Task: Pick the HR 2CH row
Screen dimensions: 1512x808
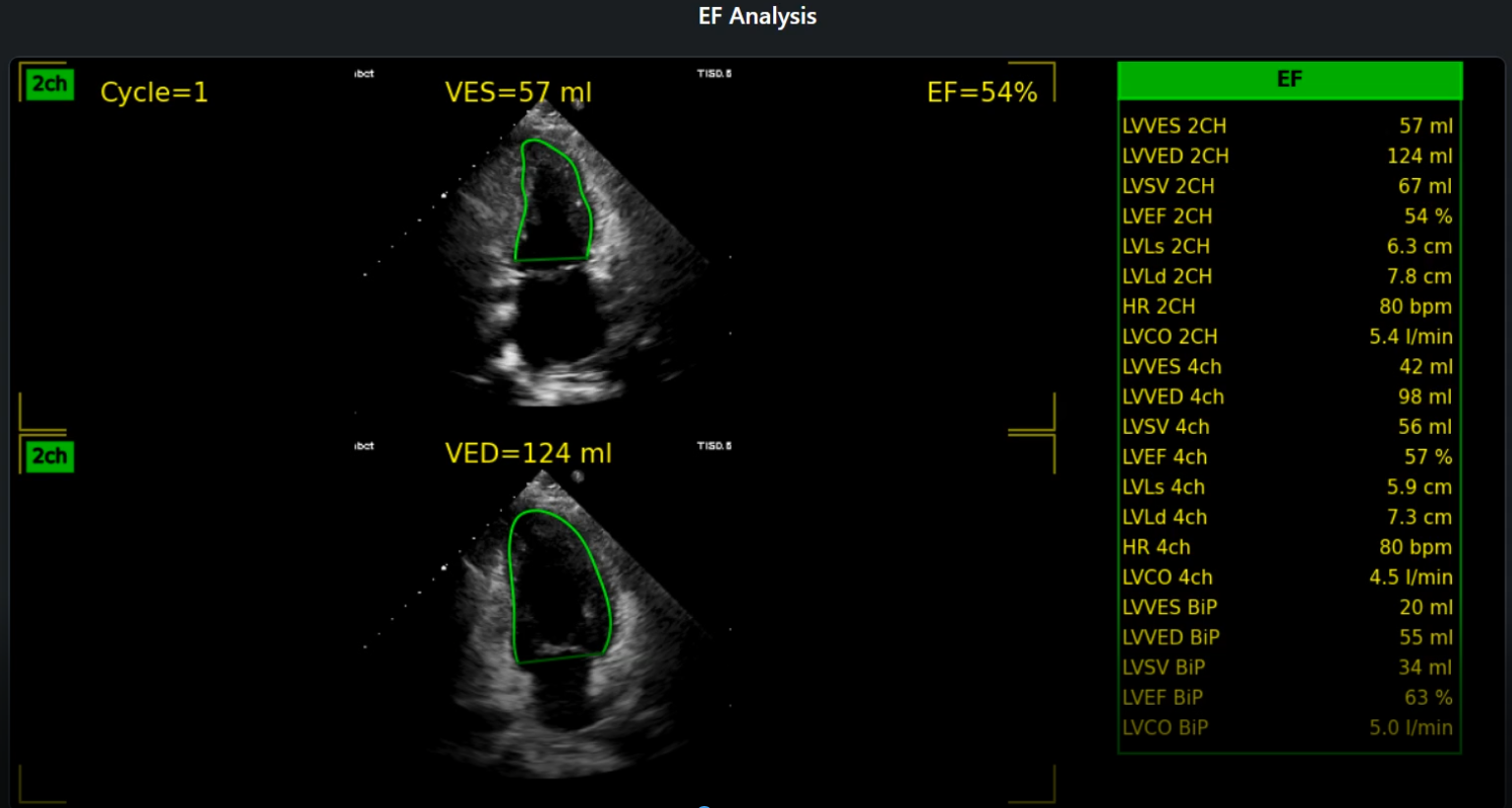Action: (x=1287, y=307)
